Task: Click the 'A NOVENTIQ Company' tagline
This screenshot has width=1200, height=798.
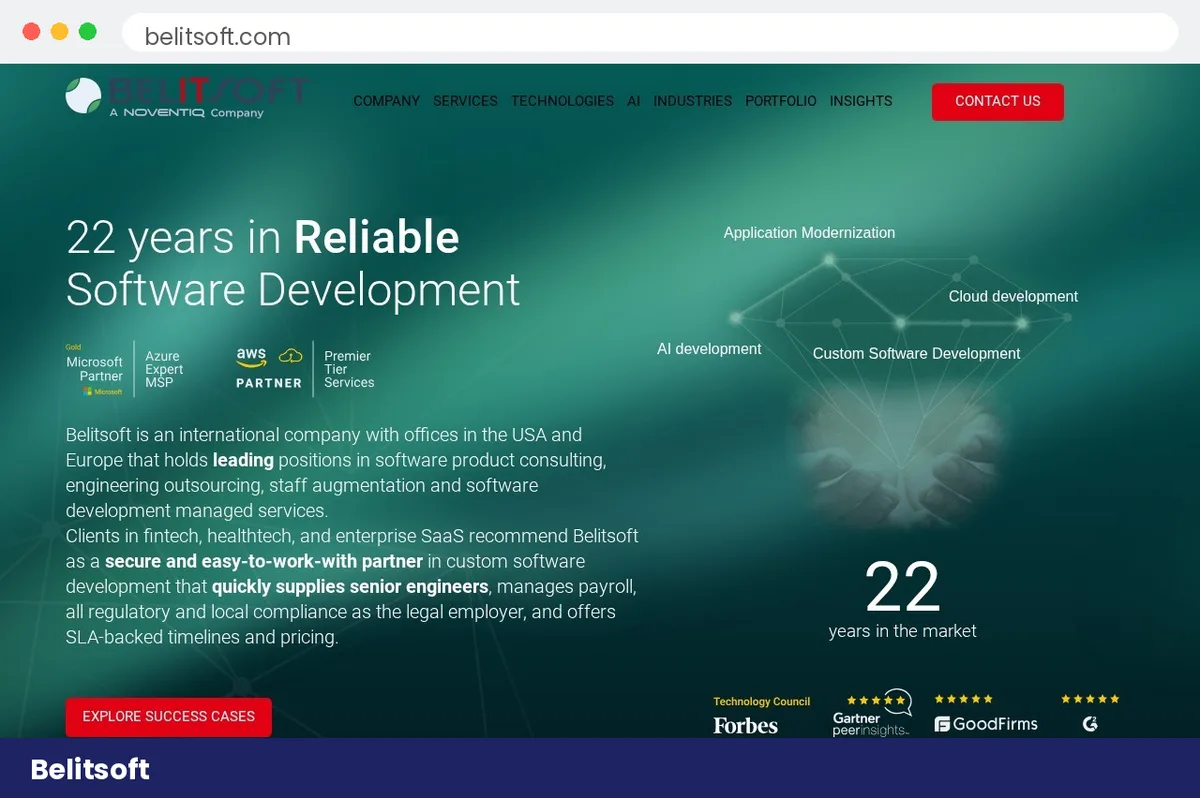Action: click(x=186, y=113)
